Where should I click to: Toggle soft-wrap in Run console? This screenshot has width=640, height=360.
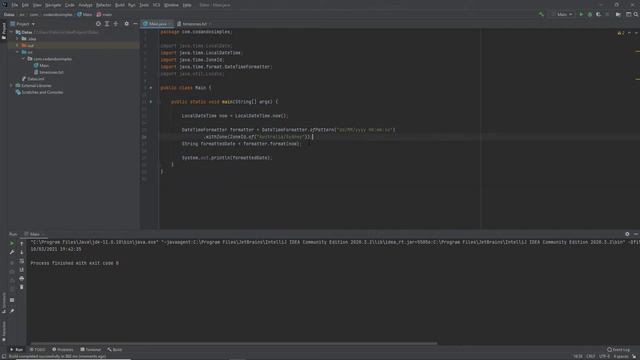[x=22, y=261]
